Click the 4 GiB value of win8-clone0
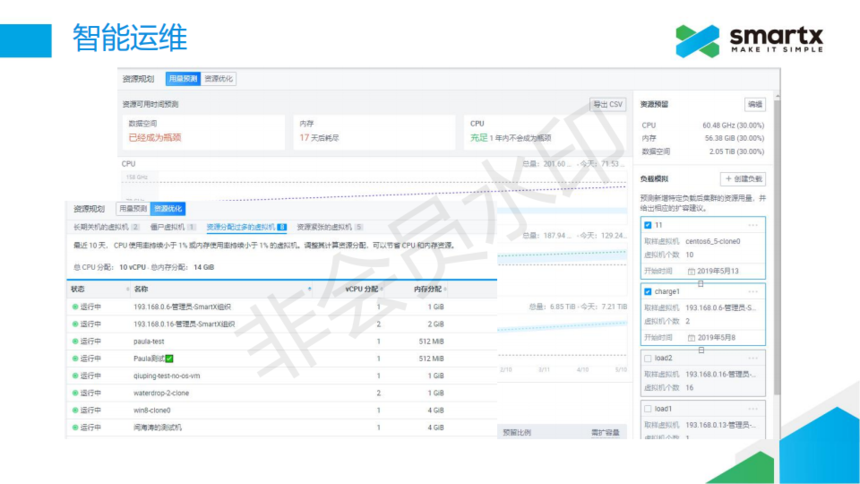The width and height of the screenshot is (860, 484). 435,410
